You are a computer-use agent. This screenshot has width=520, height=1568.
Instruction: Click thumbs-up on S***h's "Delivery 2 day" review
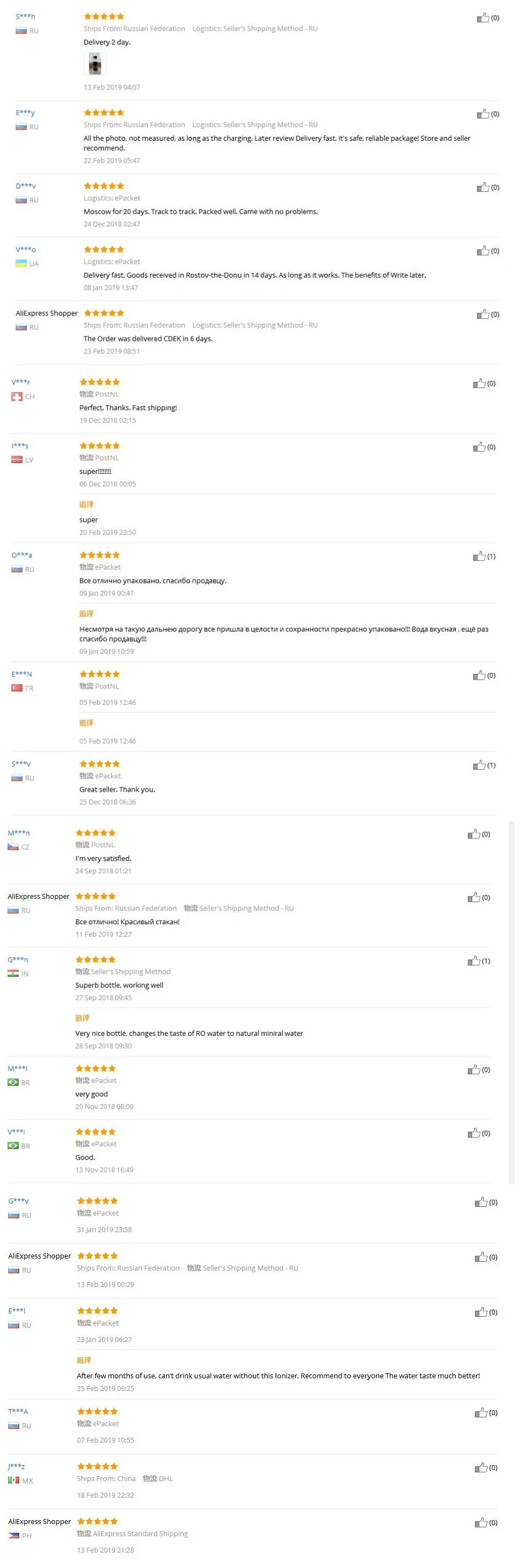(x=482, y=18)
